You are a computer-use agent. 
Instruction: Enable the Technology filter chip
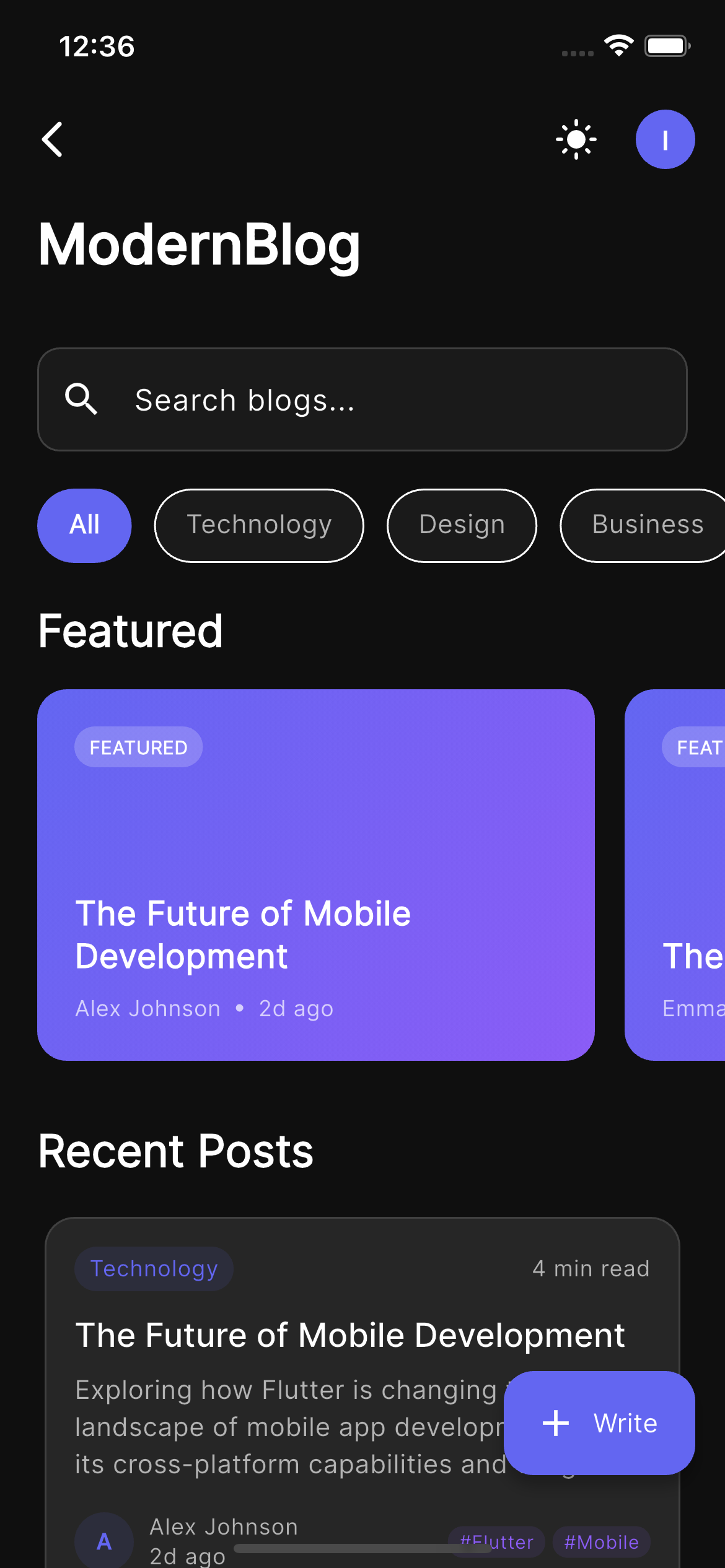pyautogui.click(x=259, y=525)
